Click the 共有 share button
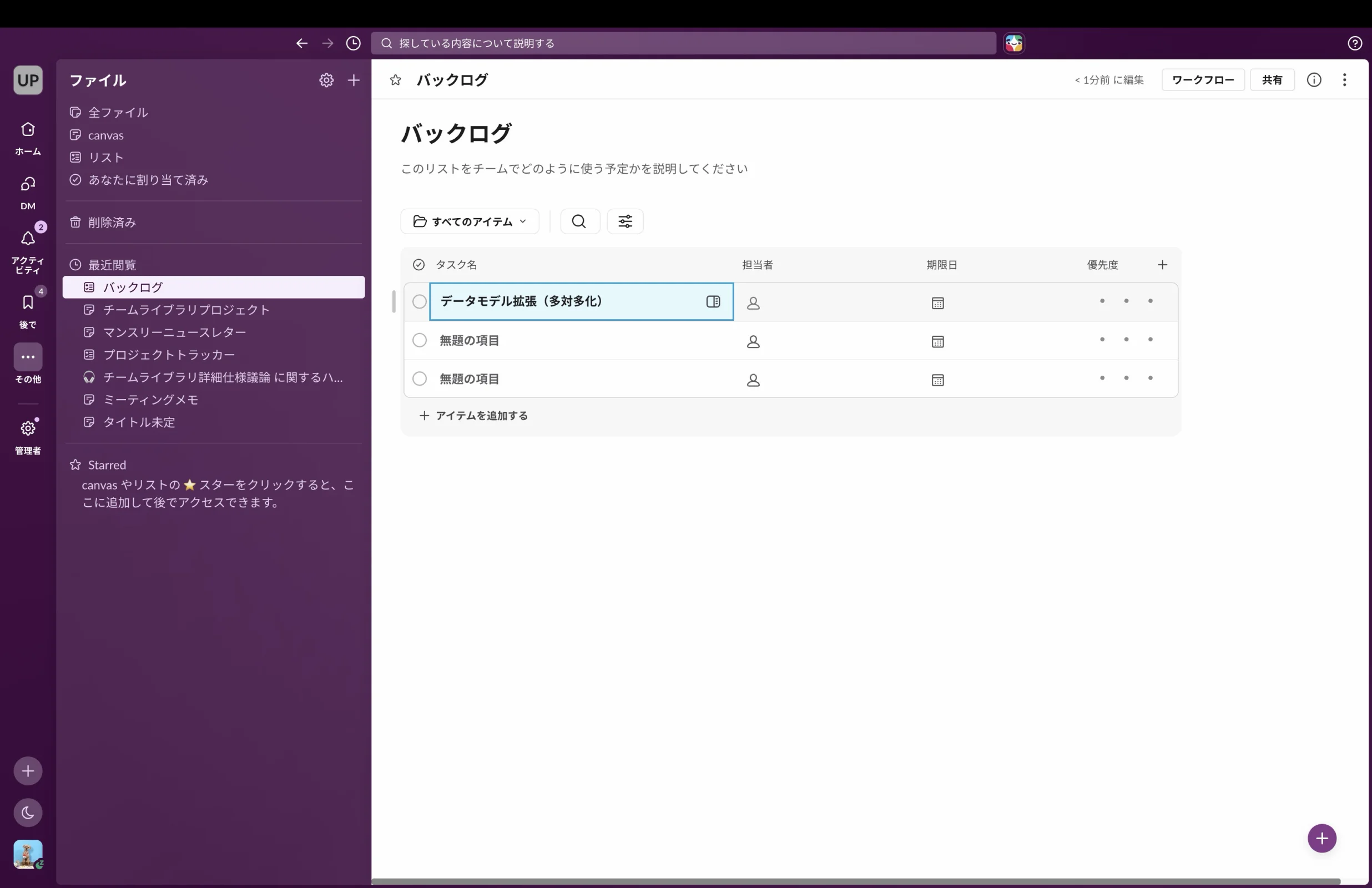The image size is (1372, 888). click(1272, 80)
